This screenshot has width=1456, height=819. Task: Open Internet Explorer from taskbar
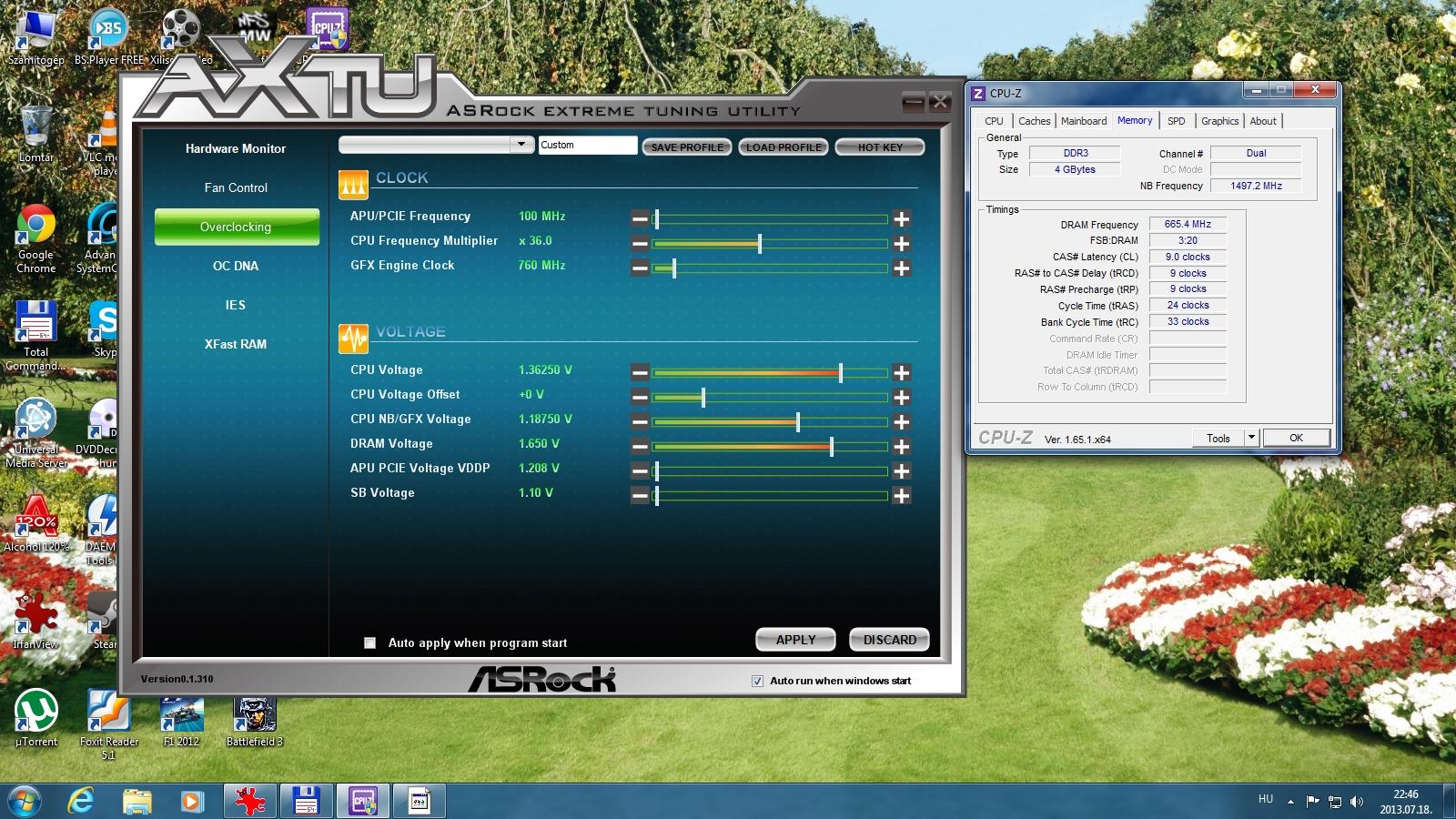point(81,801)
